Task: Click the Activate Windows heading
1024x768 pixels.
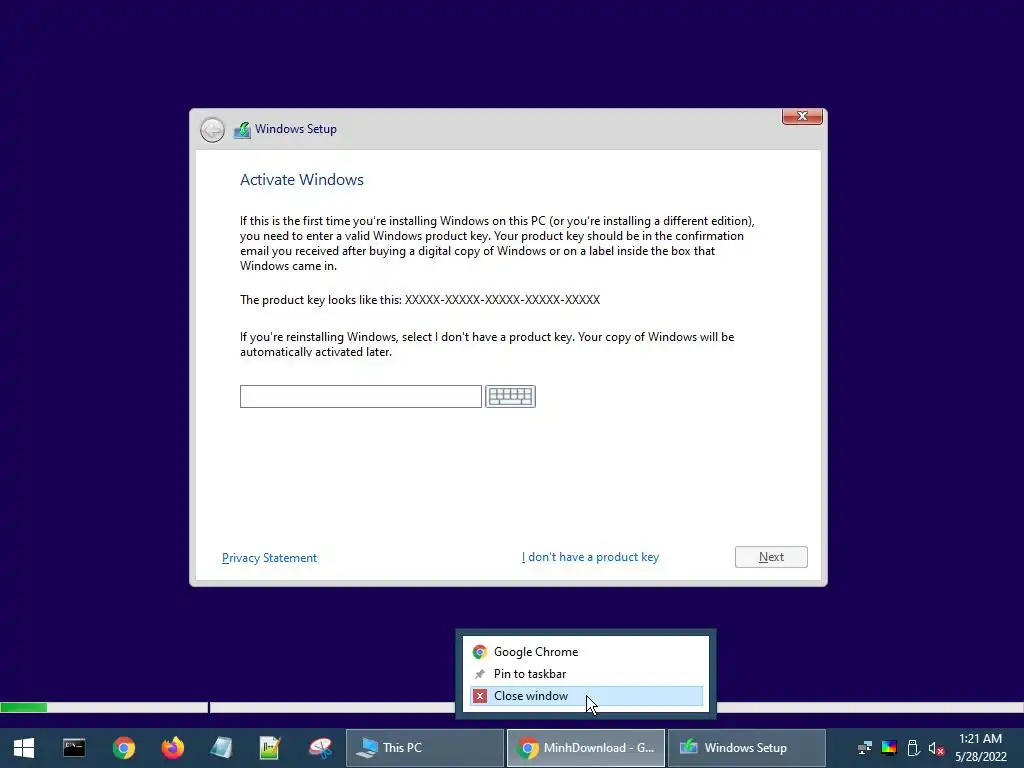Action: 302,180
